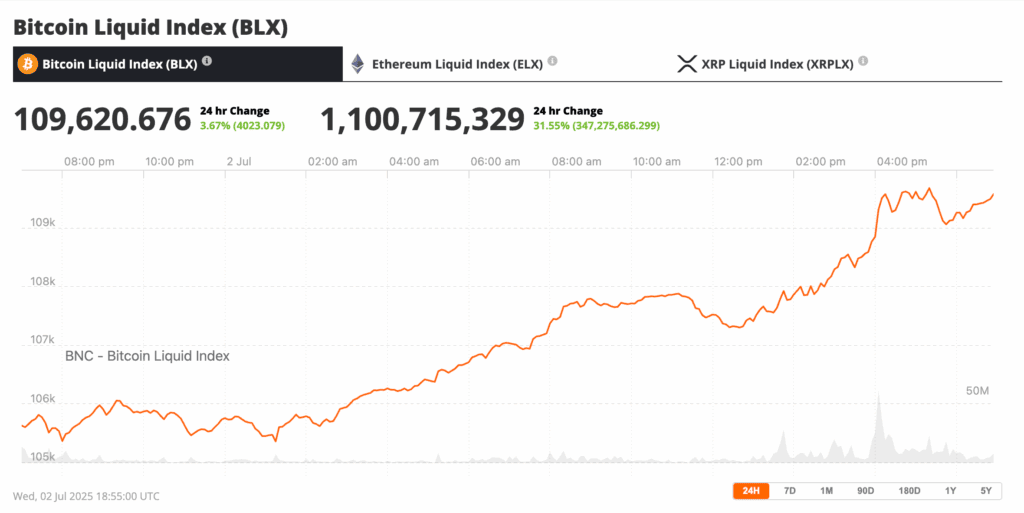This screenshot has width=1024, height=513.
Task: Open info icon beside XRP Liquid Index tab
Action: tap(863, 61)
